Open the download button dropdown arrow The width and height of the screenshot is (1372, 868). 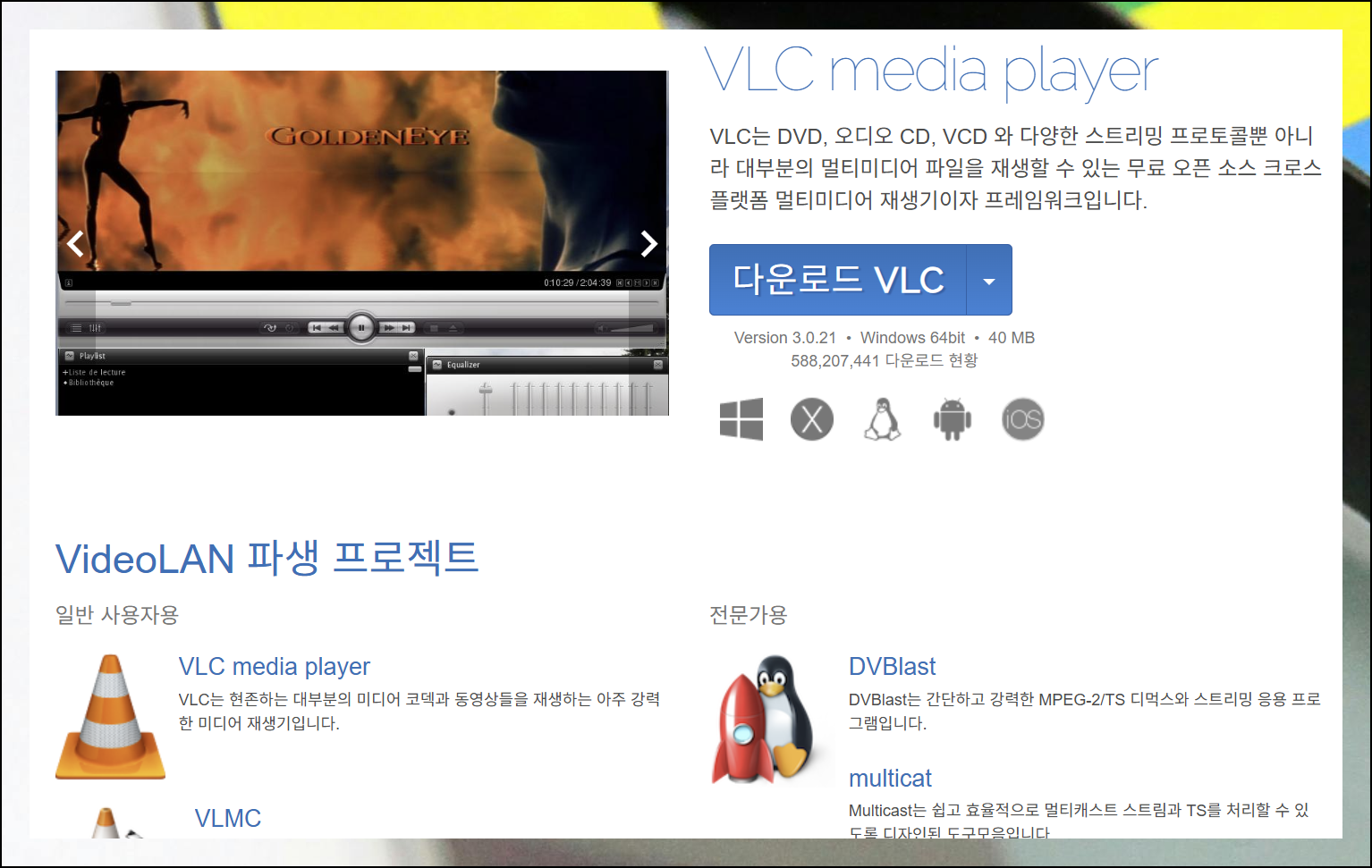pyautogui.click(x=989, y=280)
